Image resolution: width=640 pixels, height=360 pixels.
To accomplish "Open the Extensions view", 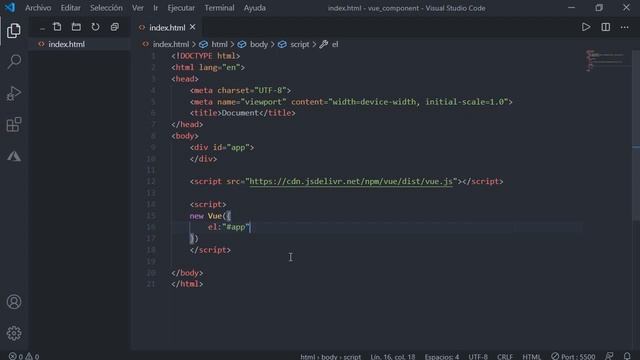I will coord(13,124).
